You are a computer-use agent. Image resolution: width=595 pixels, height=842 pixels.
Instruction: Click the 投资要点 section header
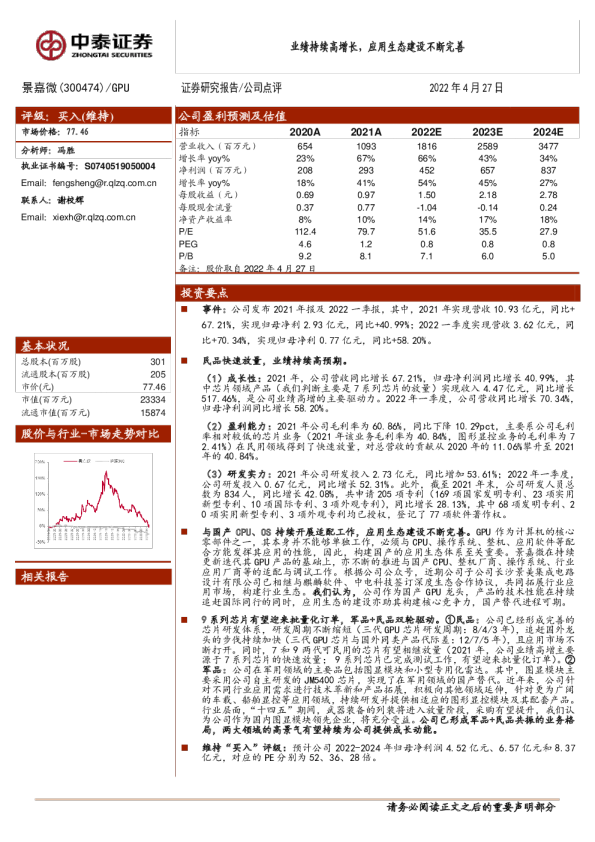coord(377,292)
